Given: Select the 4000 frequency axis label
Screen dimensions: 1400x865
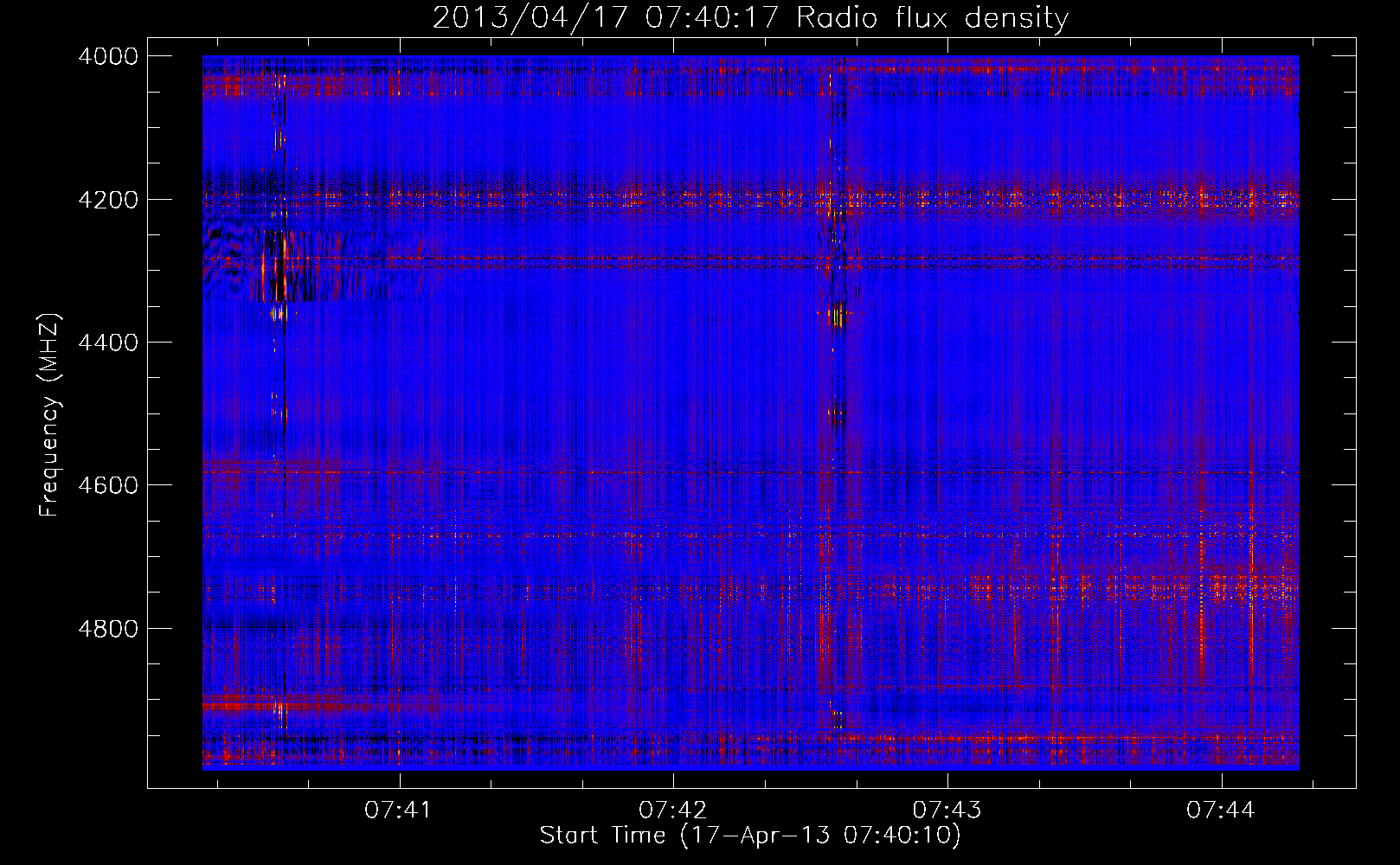Looking at the screenshot, I should click(108, 56).
